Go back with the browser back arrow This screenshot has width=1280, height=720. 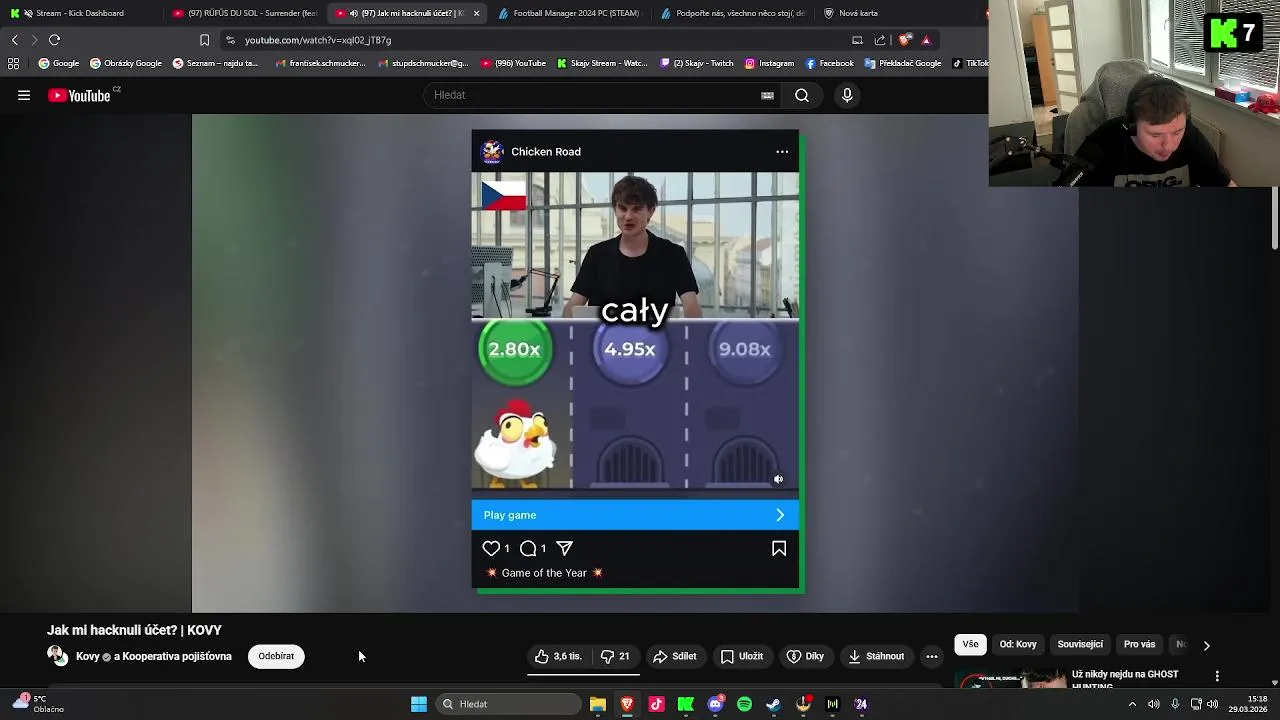click(x=14, y=40)
